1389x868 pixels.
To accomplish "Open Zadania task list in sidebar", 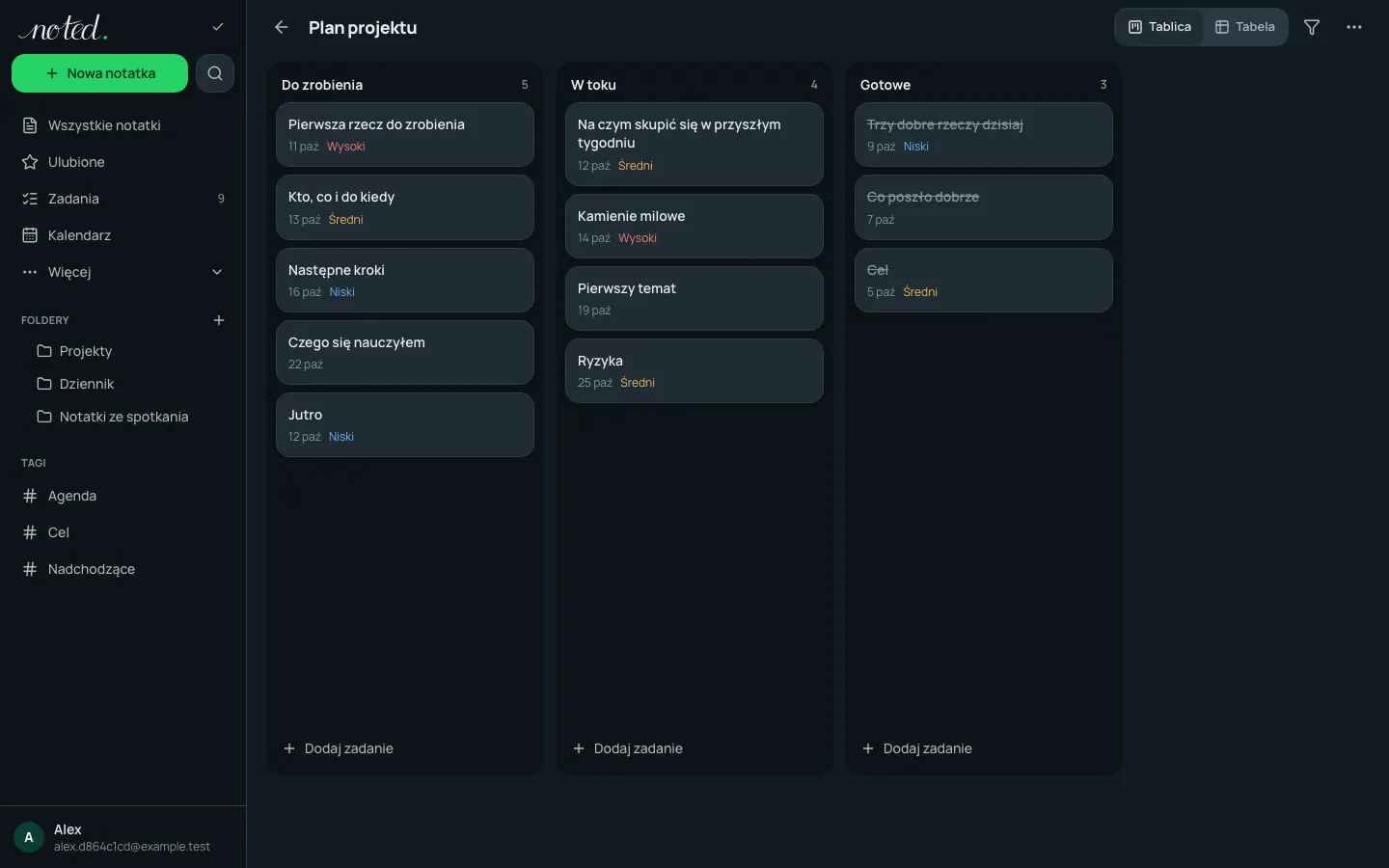I will click(123, 199).
